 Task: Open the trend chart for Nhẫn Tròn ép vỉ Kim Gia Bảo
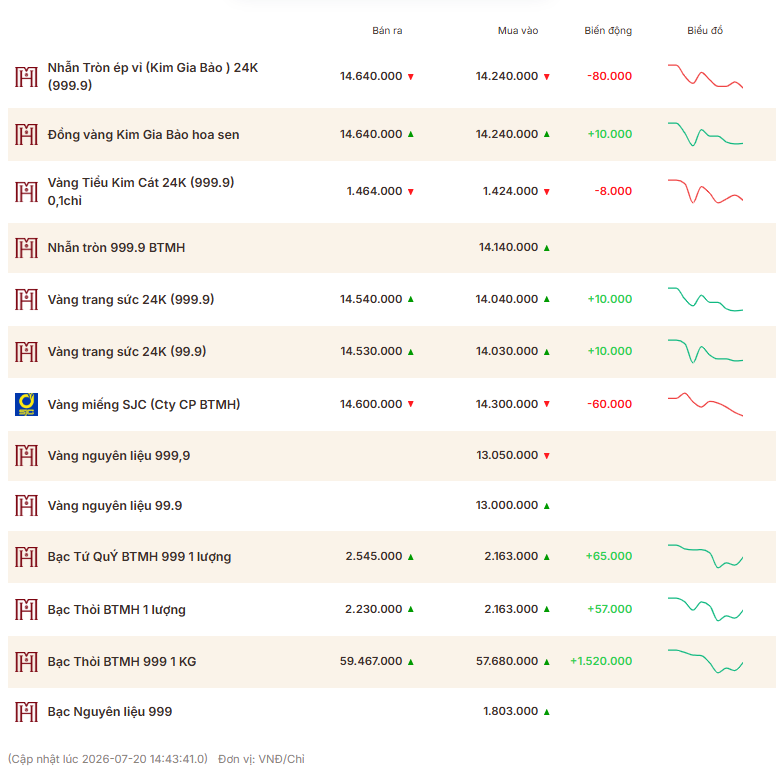coord(705,76)
